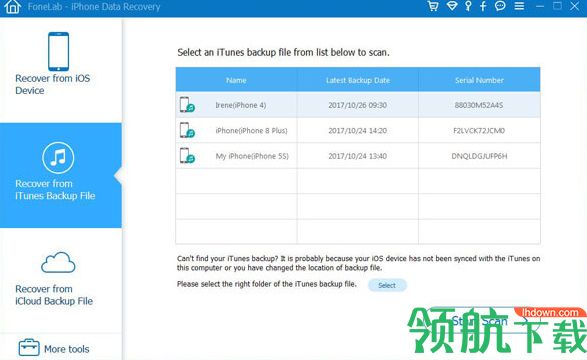
Task: Click serial number F2LVCK72JCM0
Action: click(x=479, y=131)
